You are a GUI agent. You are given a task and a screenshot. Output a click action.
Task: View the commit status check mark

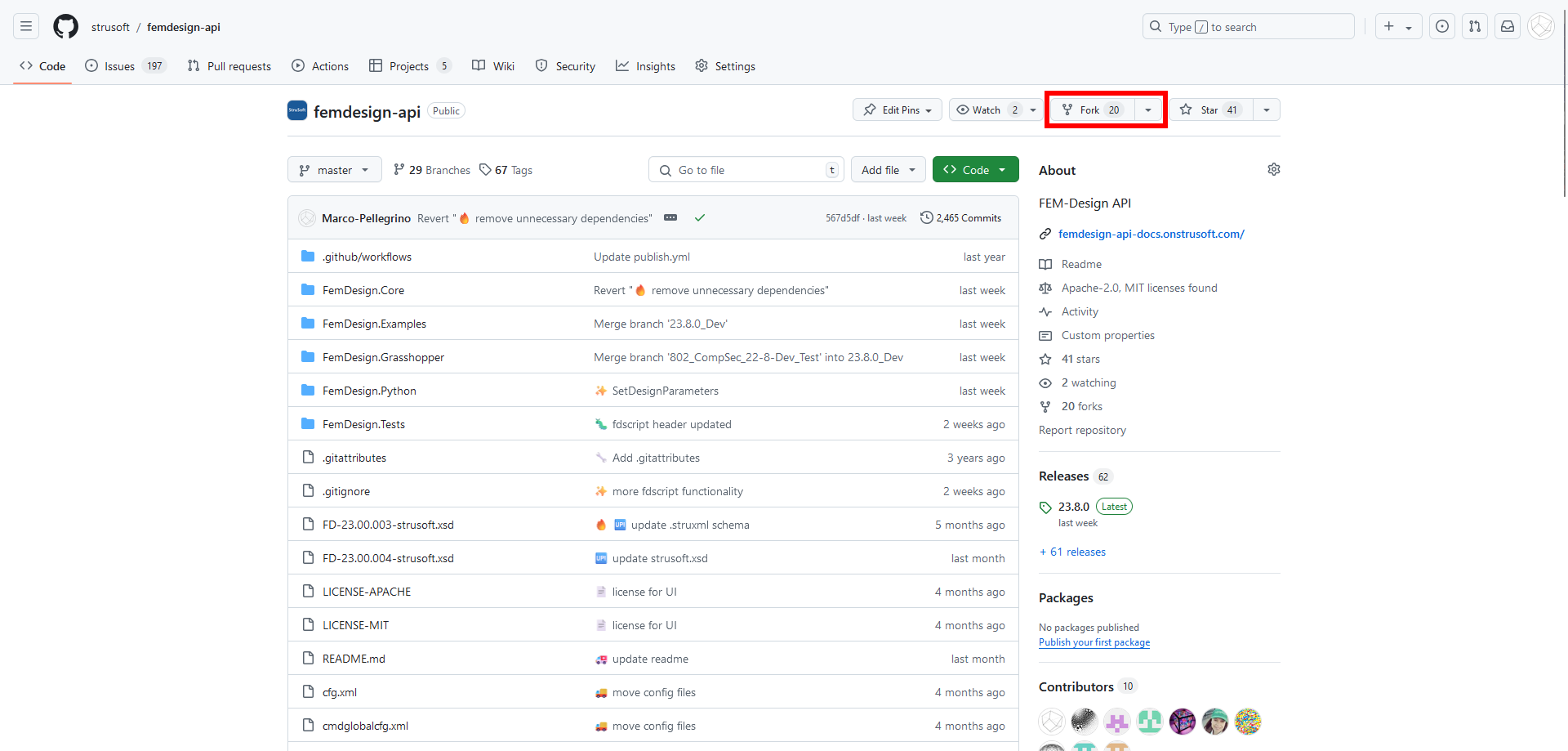(x=700, y=217)
